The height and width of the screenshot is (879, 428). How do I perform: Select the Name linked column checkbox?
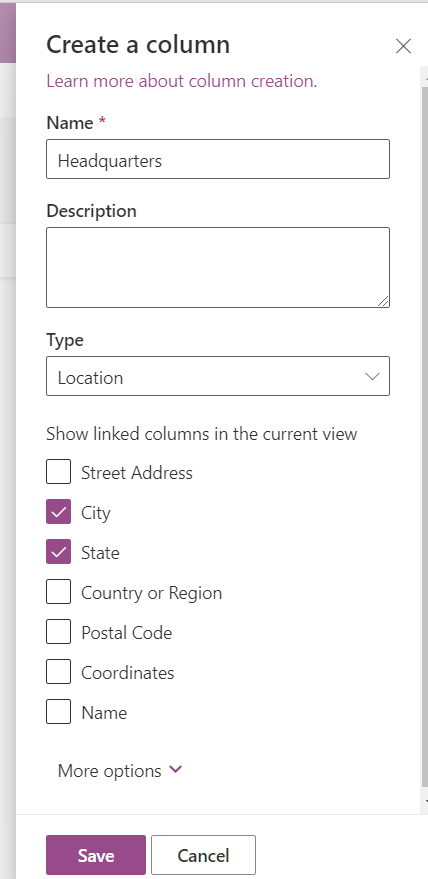point(58,711)
